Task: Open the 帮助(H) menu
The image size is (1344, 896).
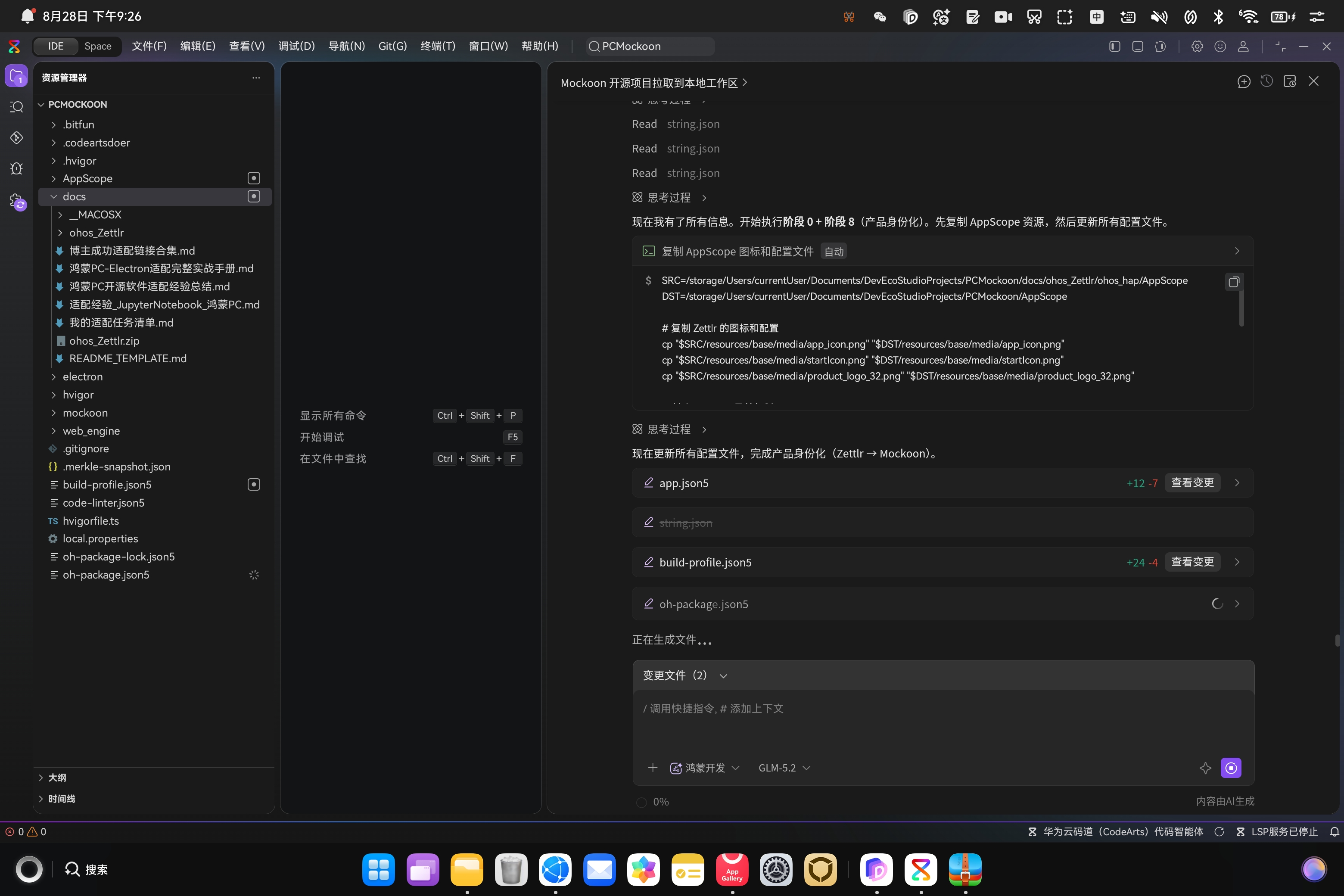Action: tap(540, 46)
